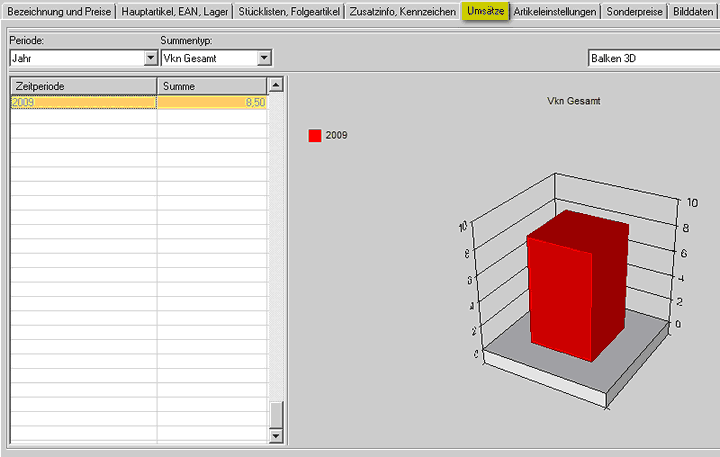The width and height of the screenshot is (720, 457).
Task: Click the 2009 legend label in chart
Action: 336,135
